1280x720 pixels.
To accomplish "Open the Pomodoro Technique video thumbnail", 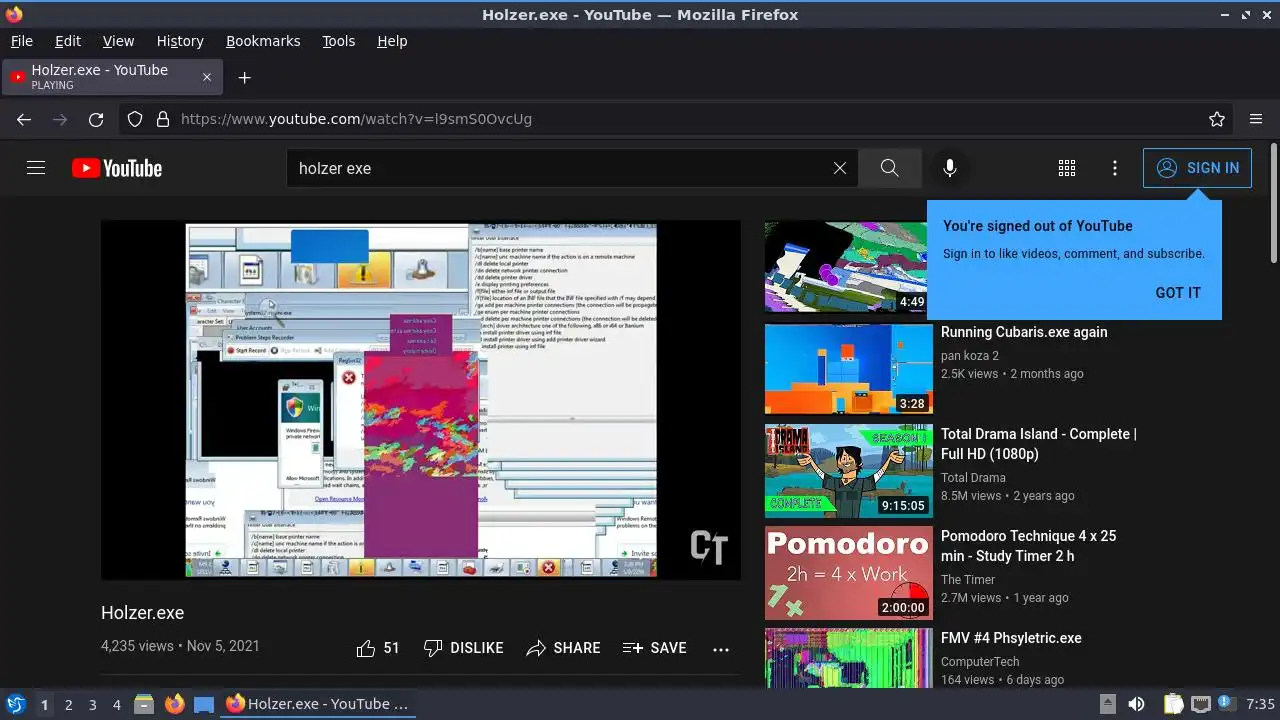I will click(849, 573).
